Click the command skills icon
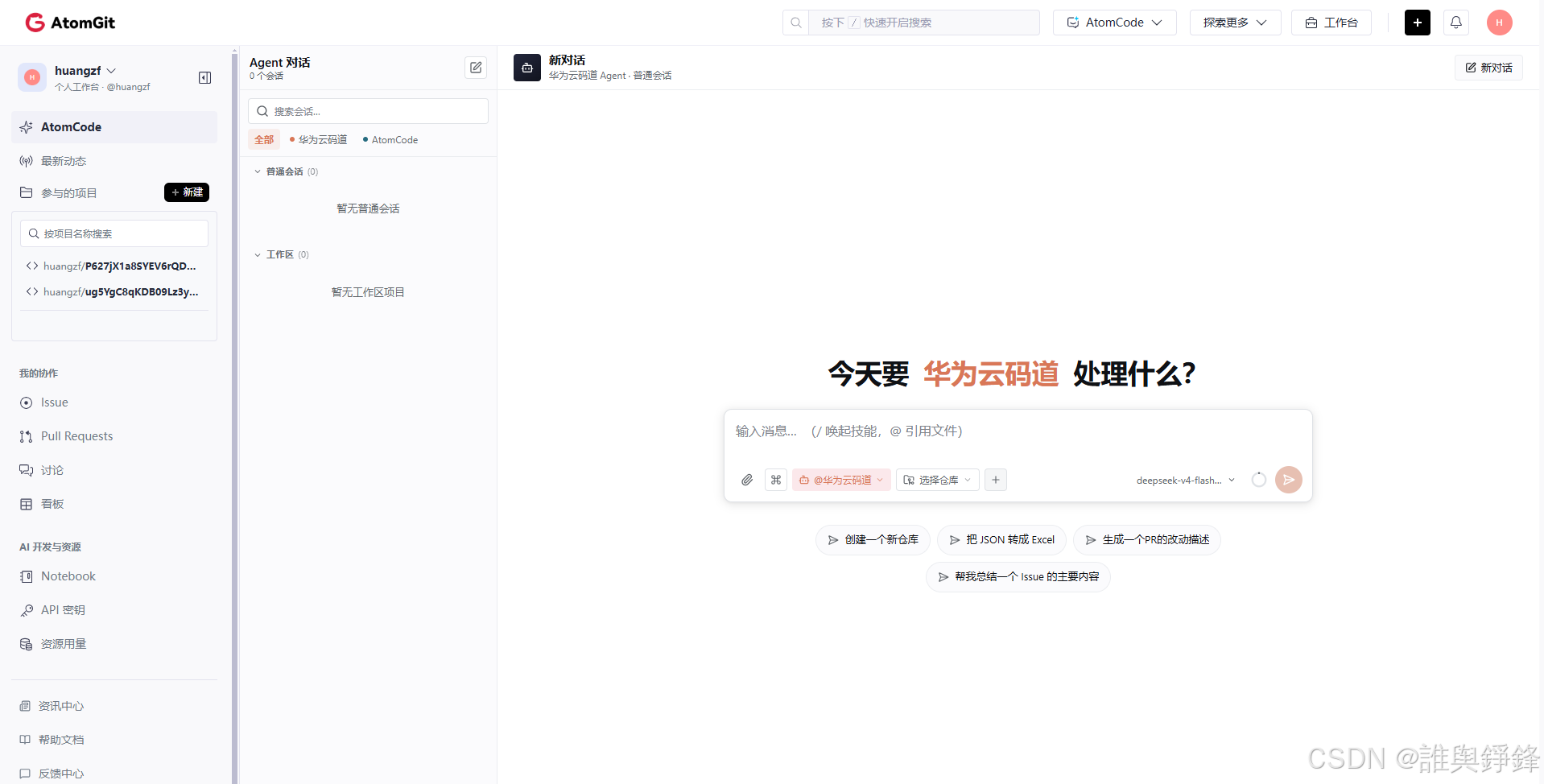 (776, 480)
